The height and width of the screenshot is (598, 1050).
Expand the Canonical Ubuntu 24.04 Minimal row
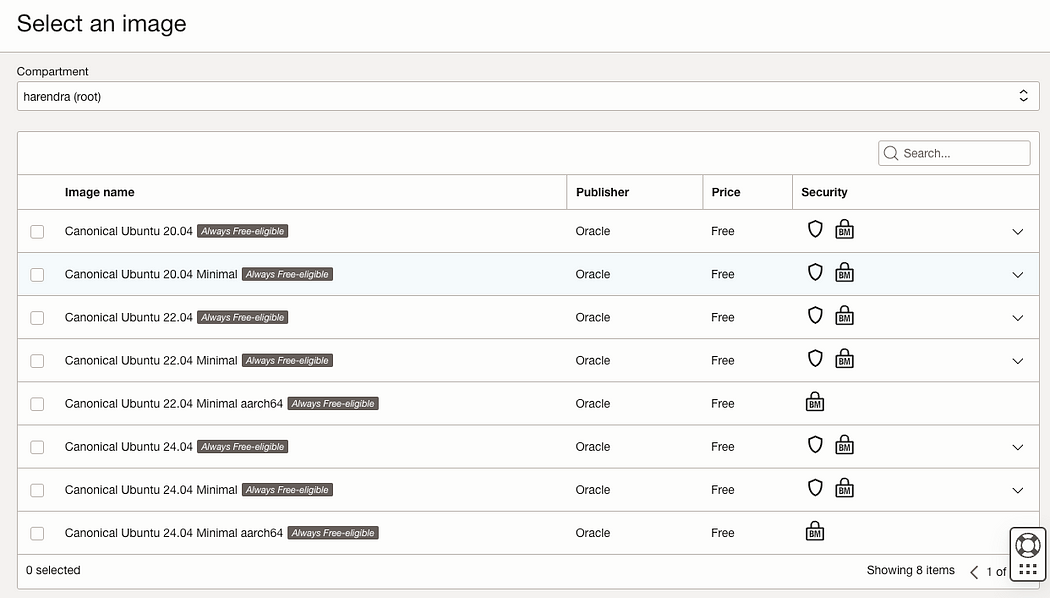[x=1017, y=490]
